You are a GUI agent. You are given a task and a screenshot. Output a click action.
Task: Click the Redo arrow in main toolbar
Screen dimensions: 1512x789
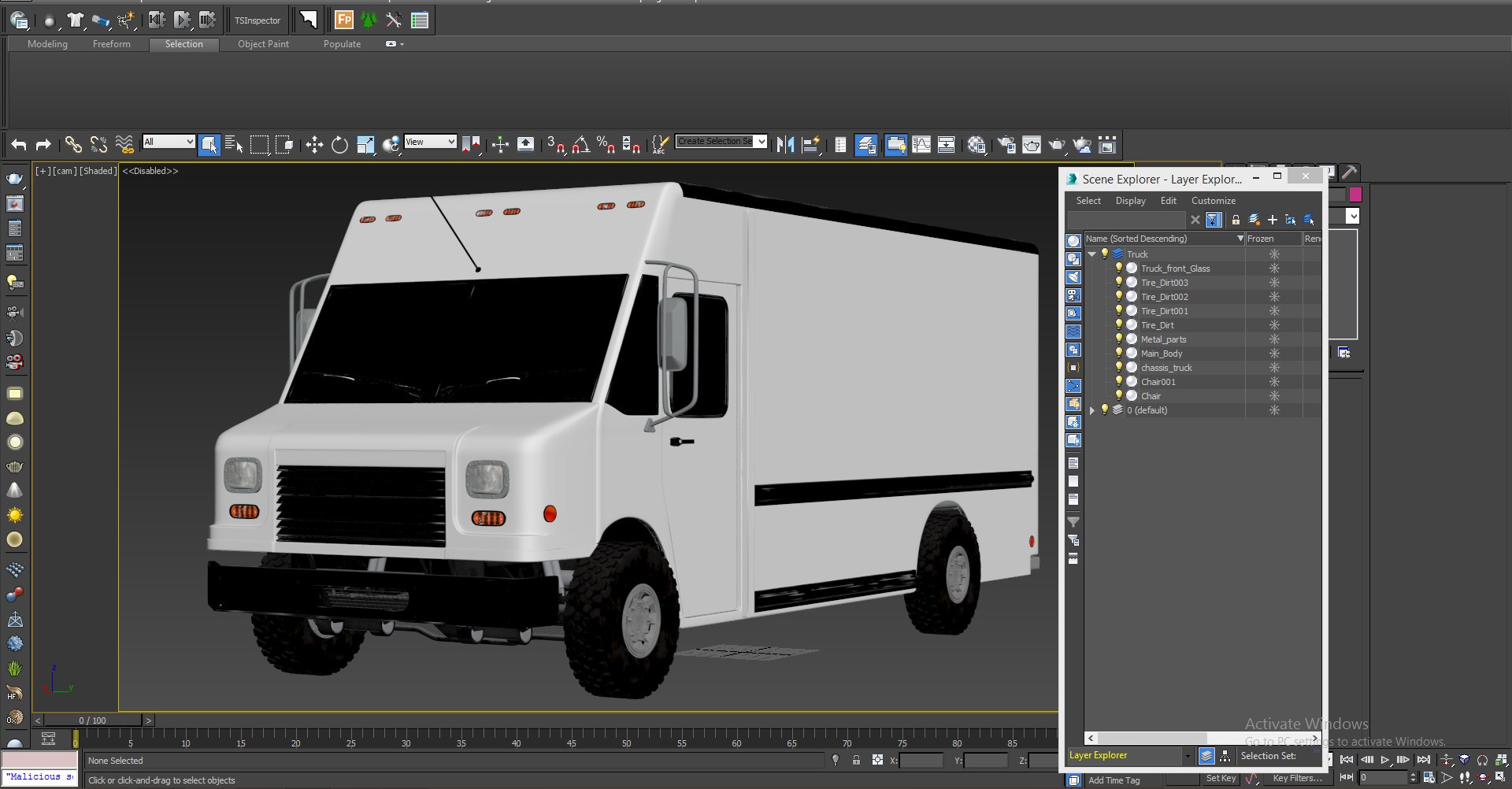click(x=43, y=144)
